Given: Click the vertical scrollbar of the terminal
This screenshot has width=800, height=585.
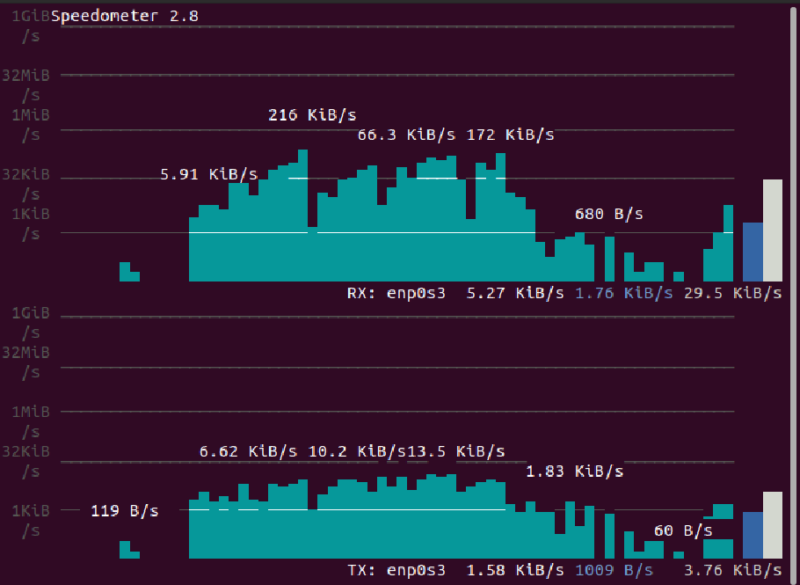Looking at the screenshot, I should tap(794, 294).
